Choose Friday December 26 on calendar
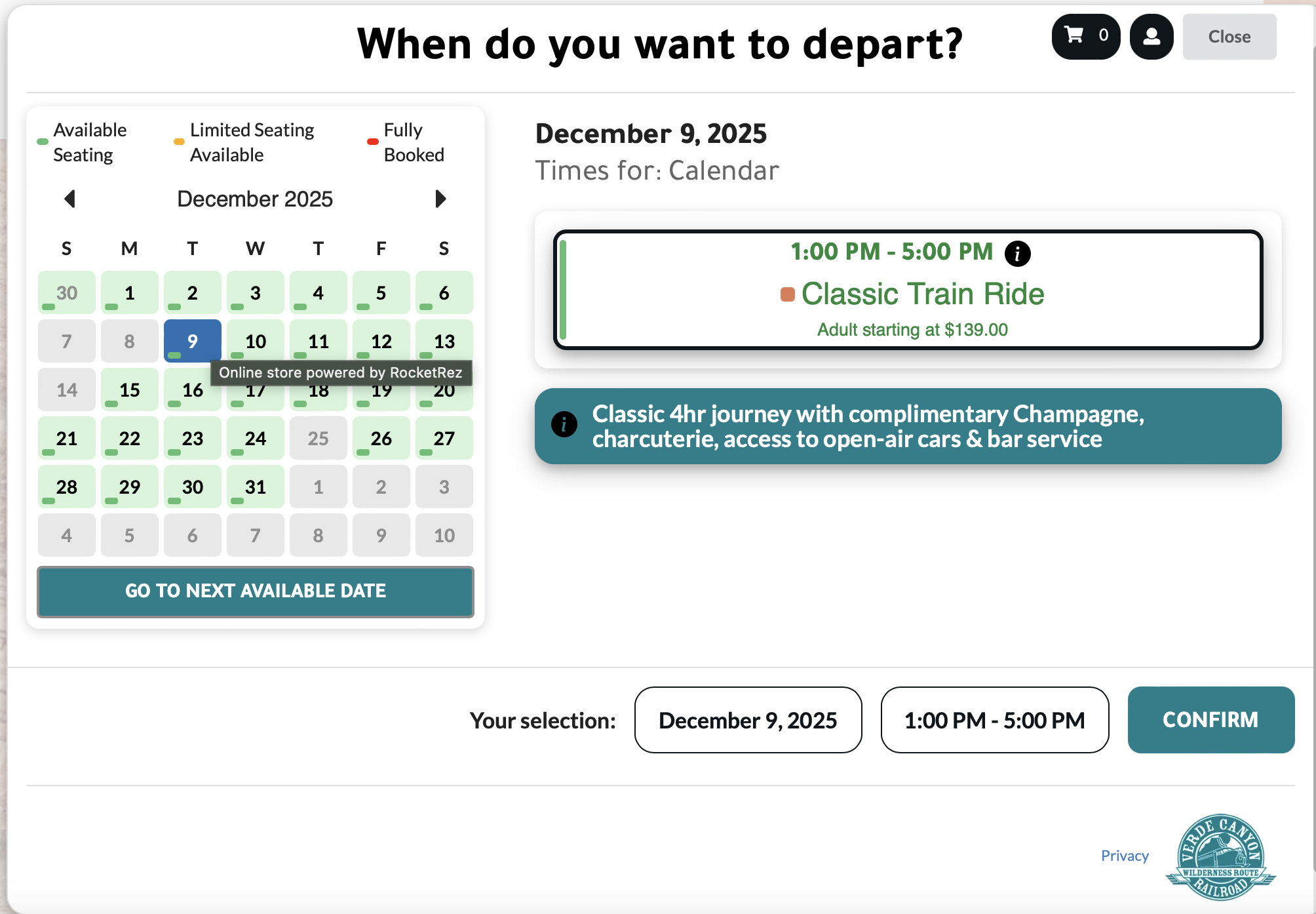This screenshot has width=1316, height=914. [x=381, y=438]
